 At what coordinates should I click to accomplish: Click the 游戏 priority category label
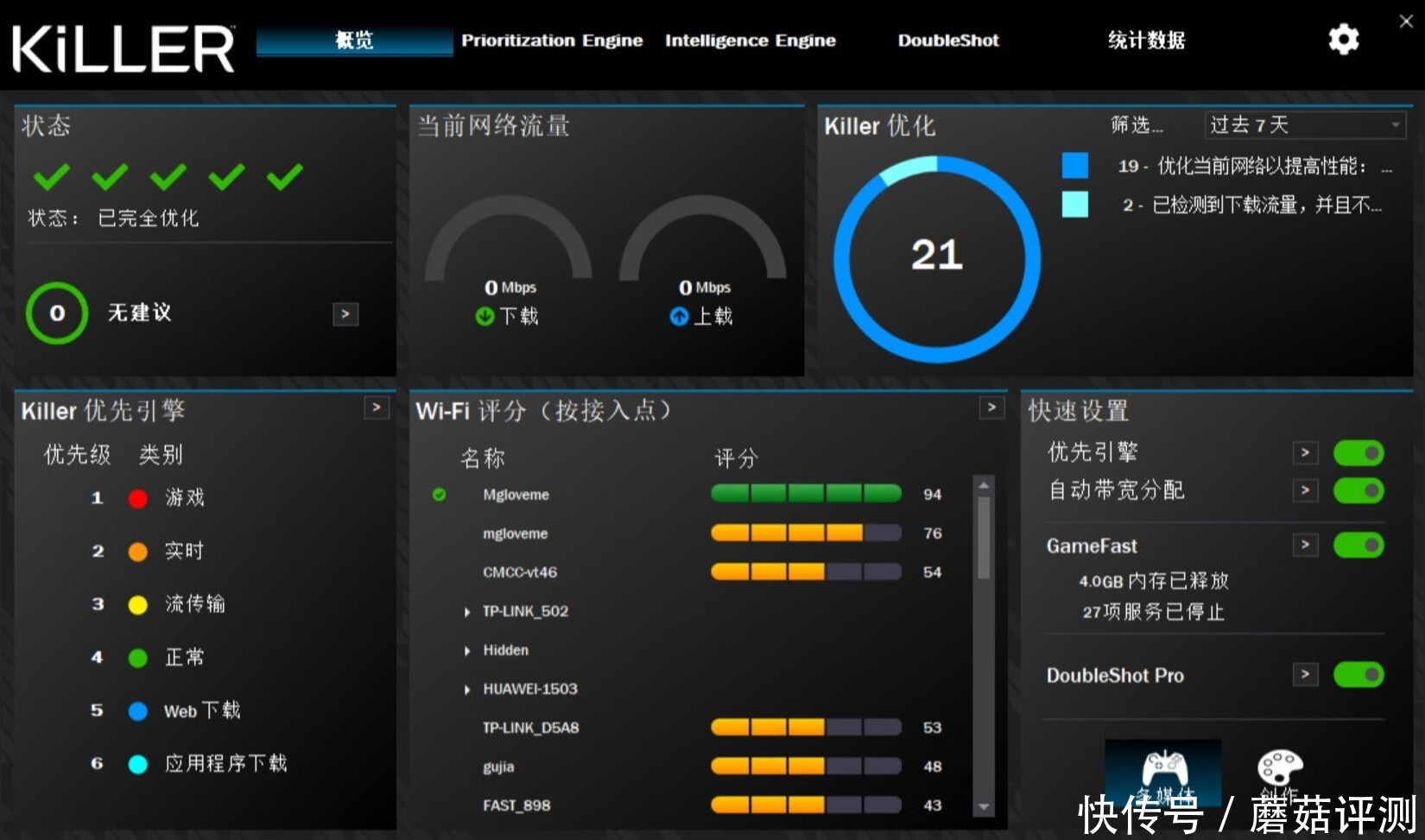coord(185,498)
